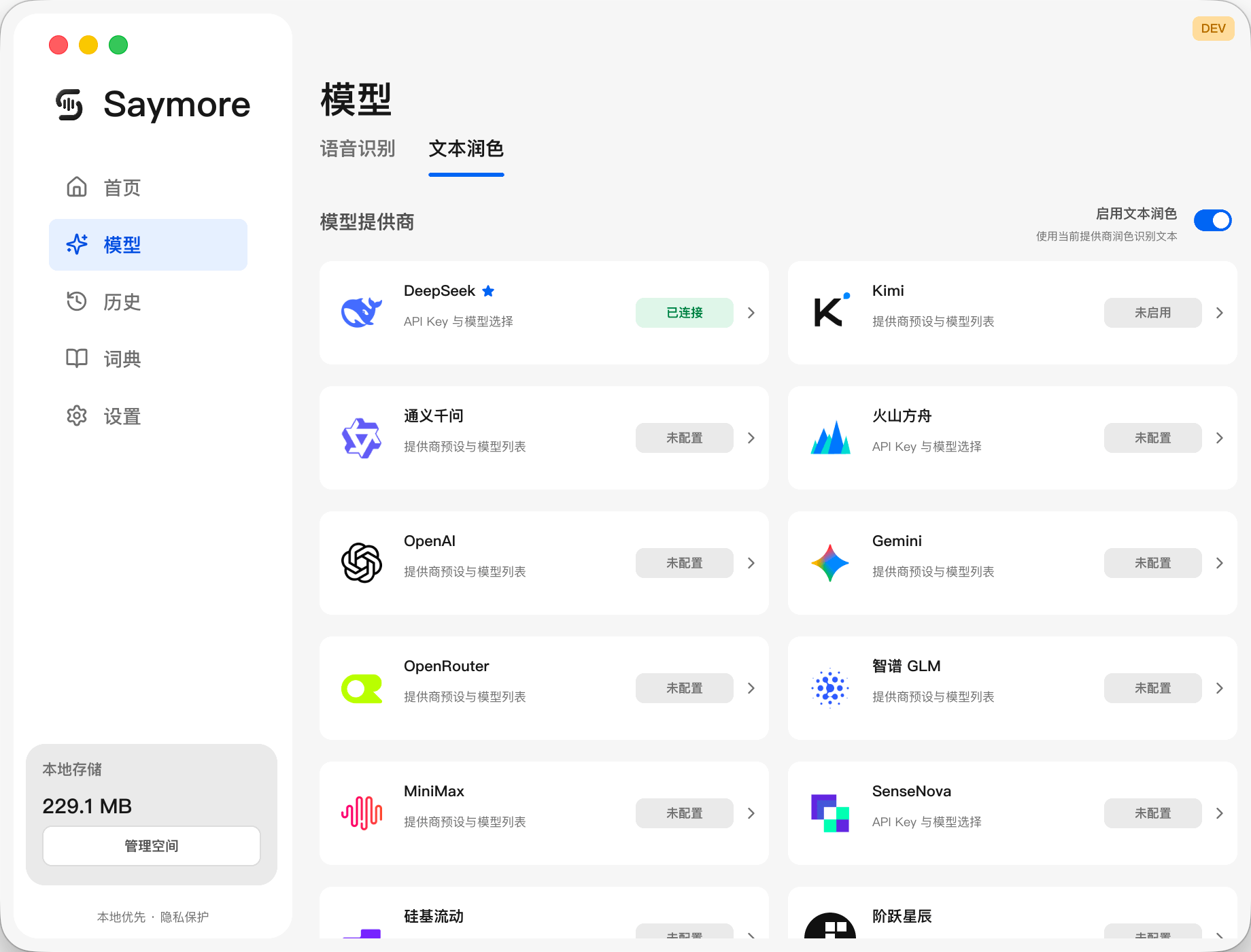
Task: Click the DeepSeek whale logo
Action: point(362,313)
